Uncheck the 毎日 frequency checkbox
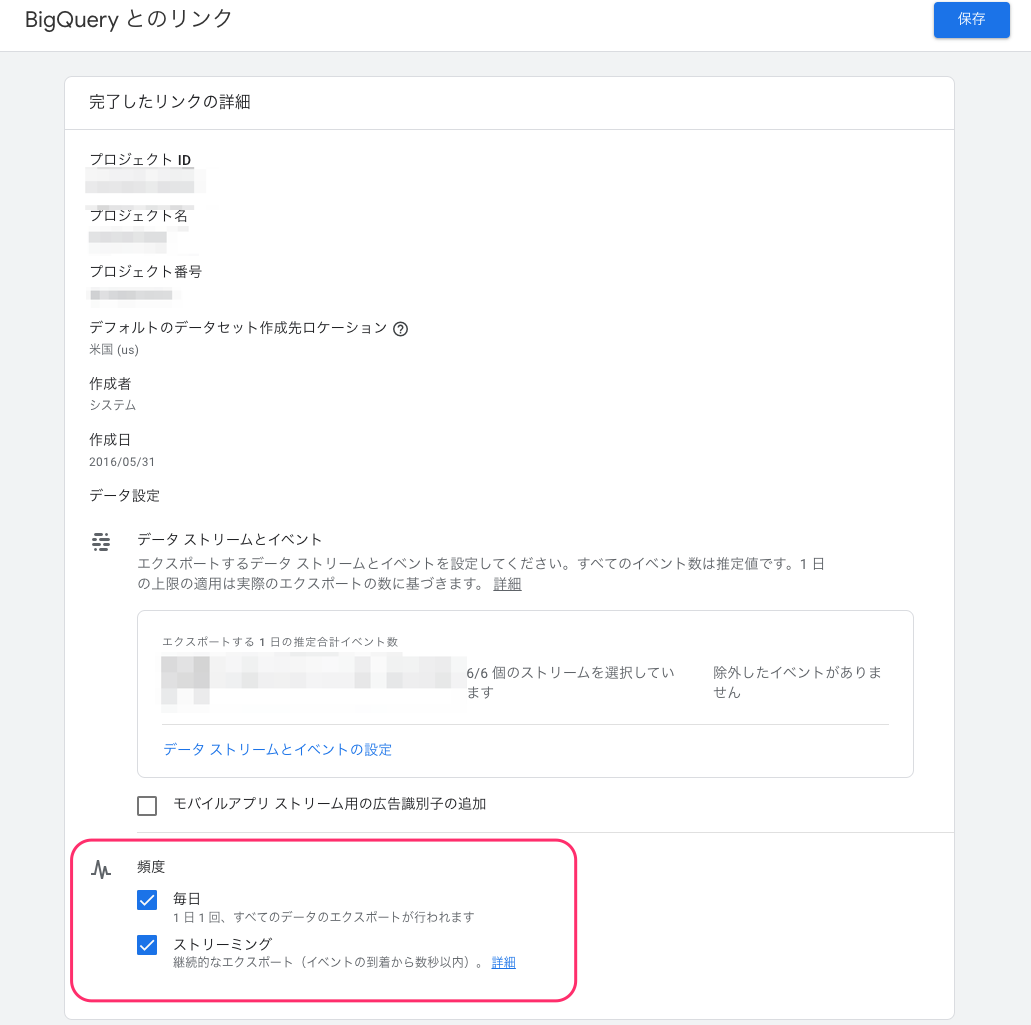The image size is (1031, 1025). [x=147, y=899]
